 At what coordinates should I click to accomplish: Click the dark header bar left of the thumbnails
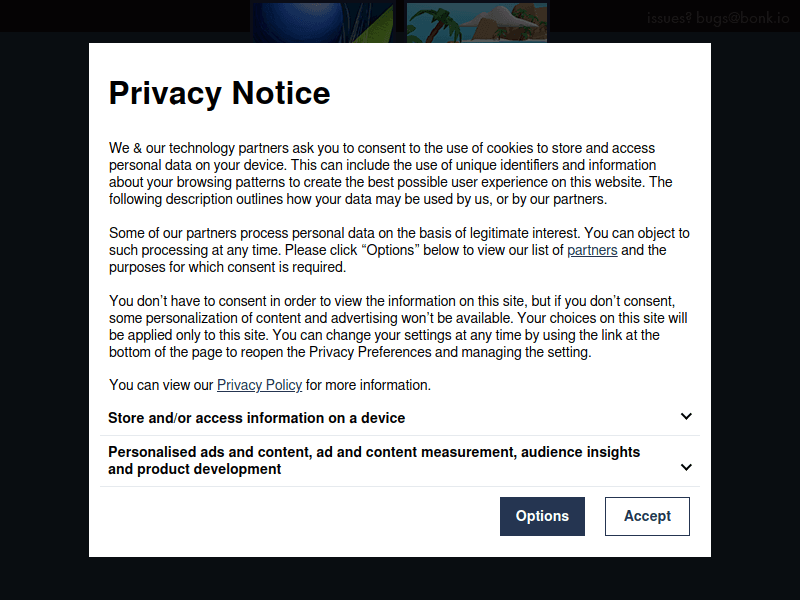120,15
